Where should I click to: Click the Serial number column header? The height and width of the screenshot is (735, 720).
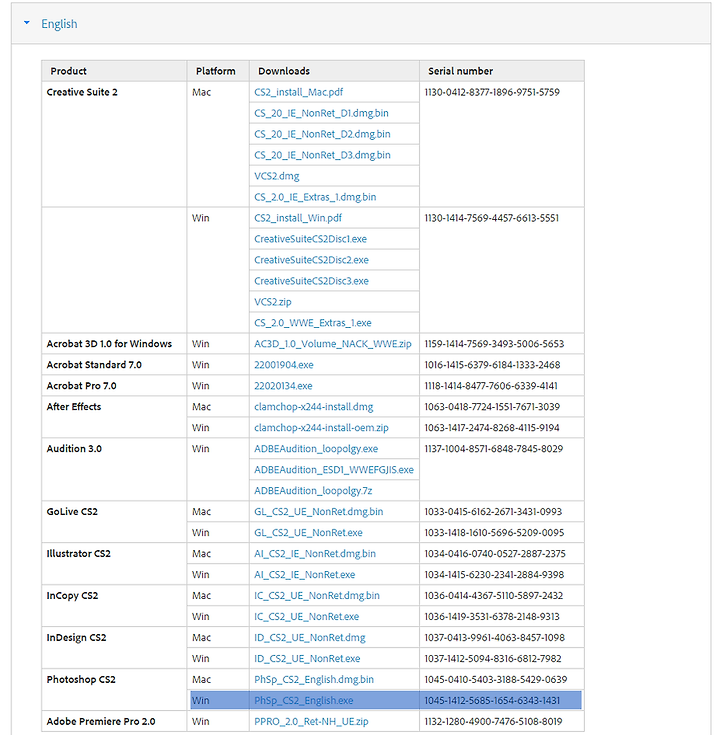[460, 71]
